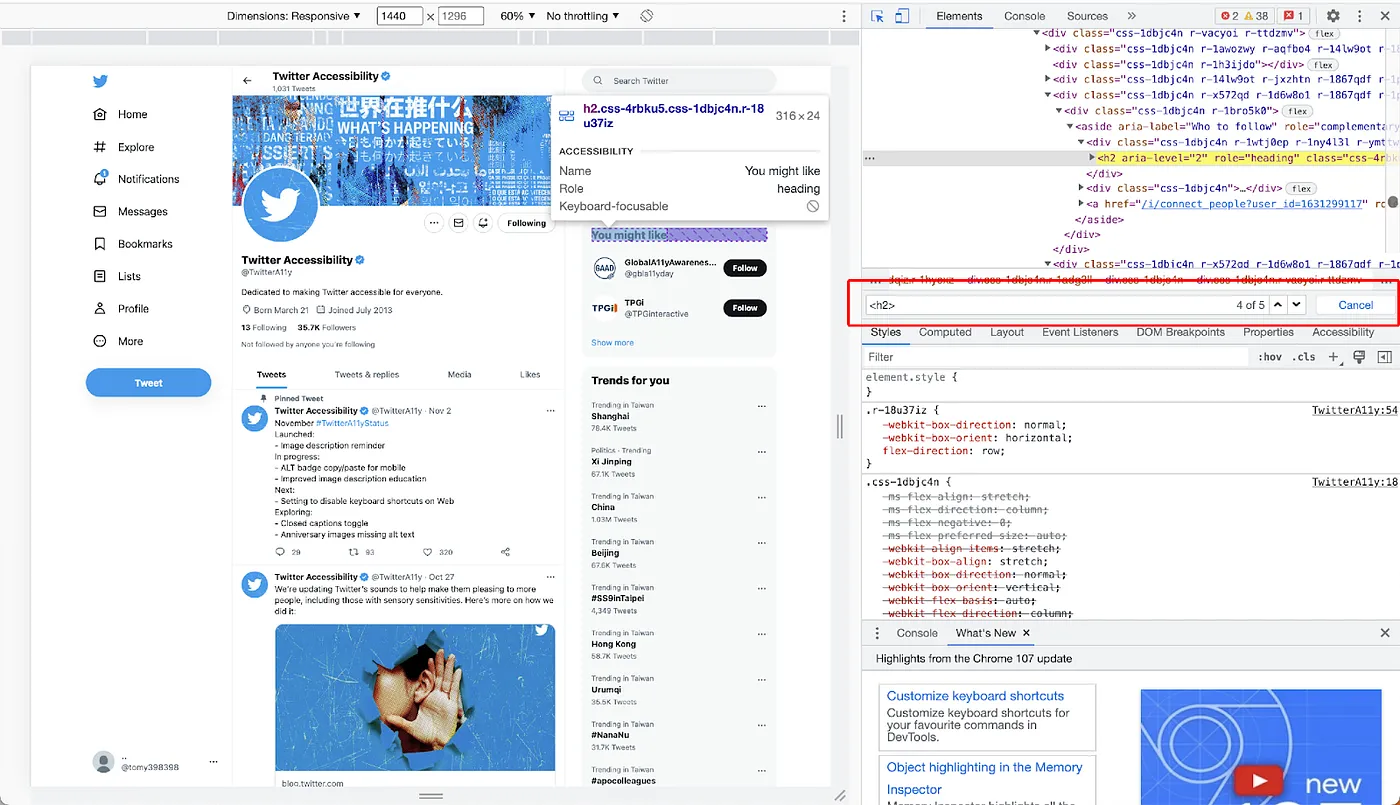
Task: Follow the GlobalA11yAwareness account
Action: coord(745,268)
